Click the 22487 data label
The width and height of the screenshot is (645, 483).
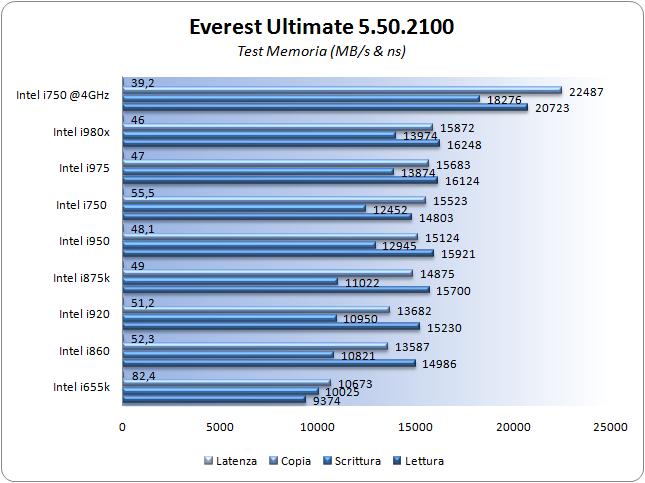click(587, 91)
